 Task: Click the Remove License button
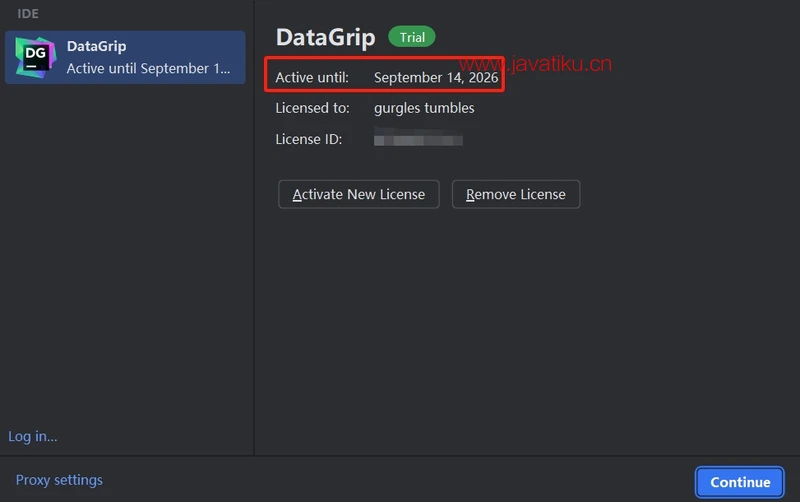(x=515, y=194)
